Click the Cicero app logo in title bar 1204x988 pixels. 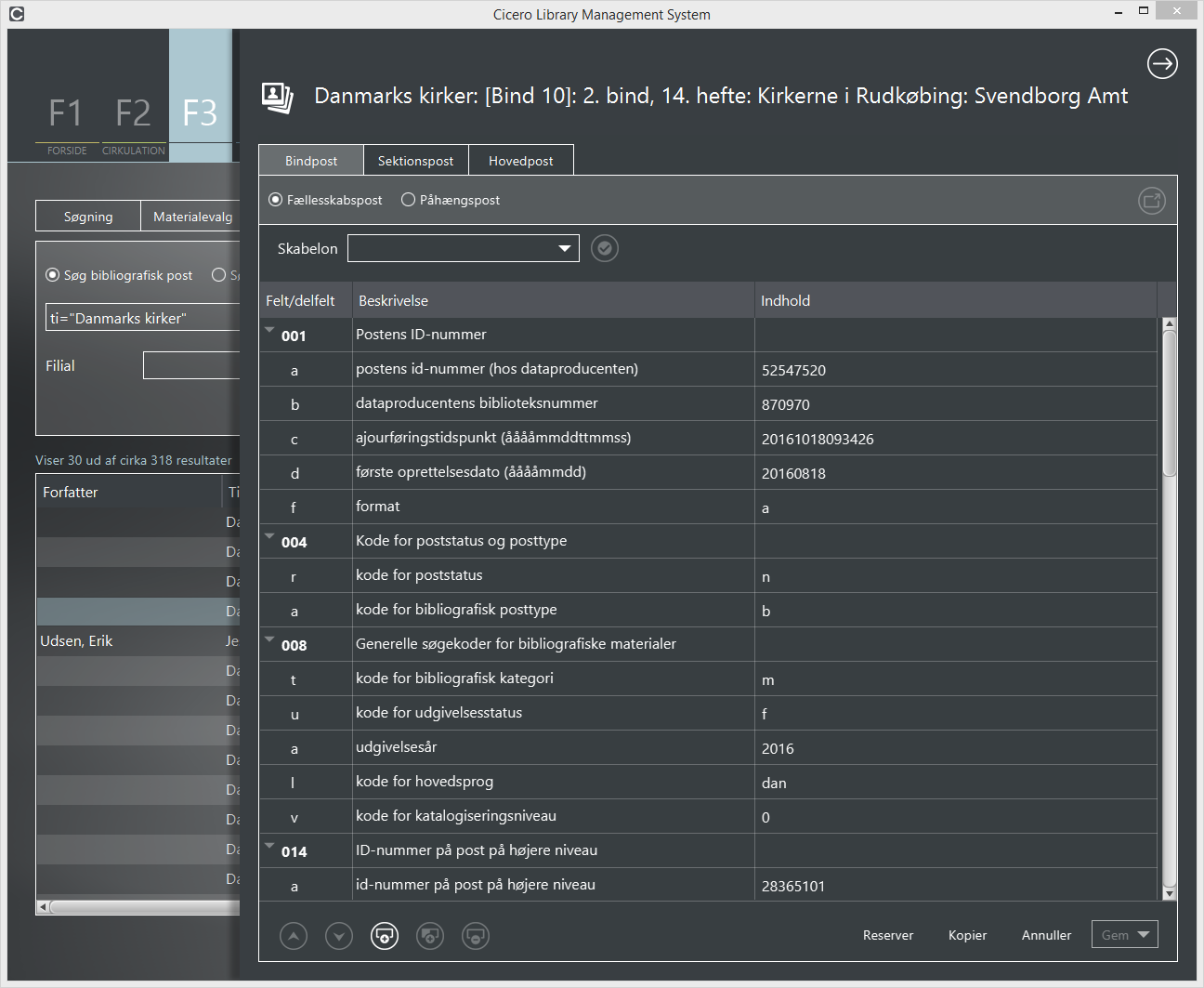click(x=16, y=14)
